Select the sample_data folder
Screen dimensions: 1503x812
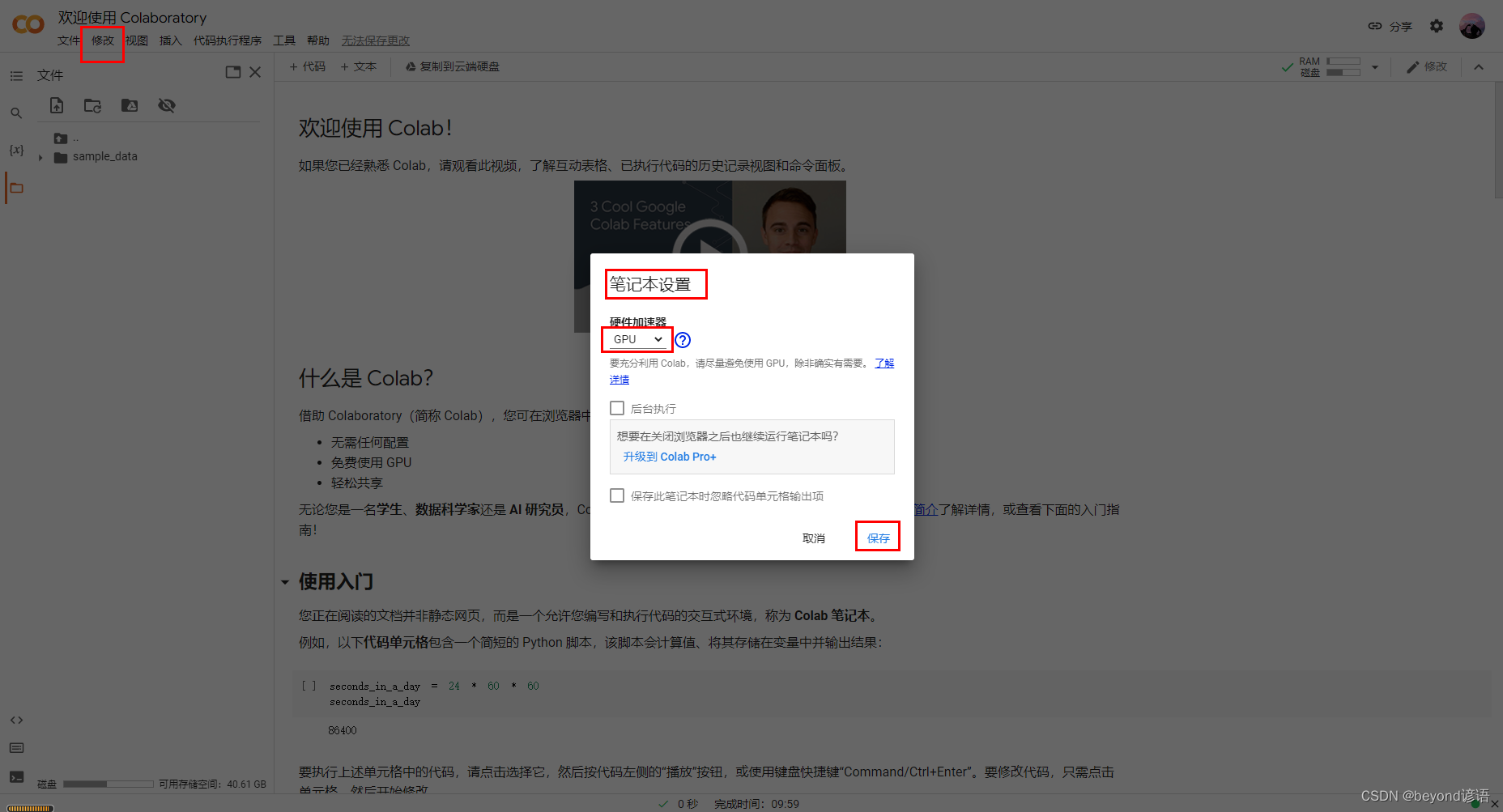pos(96,156)
